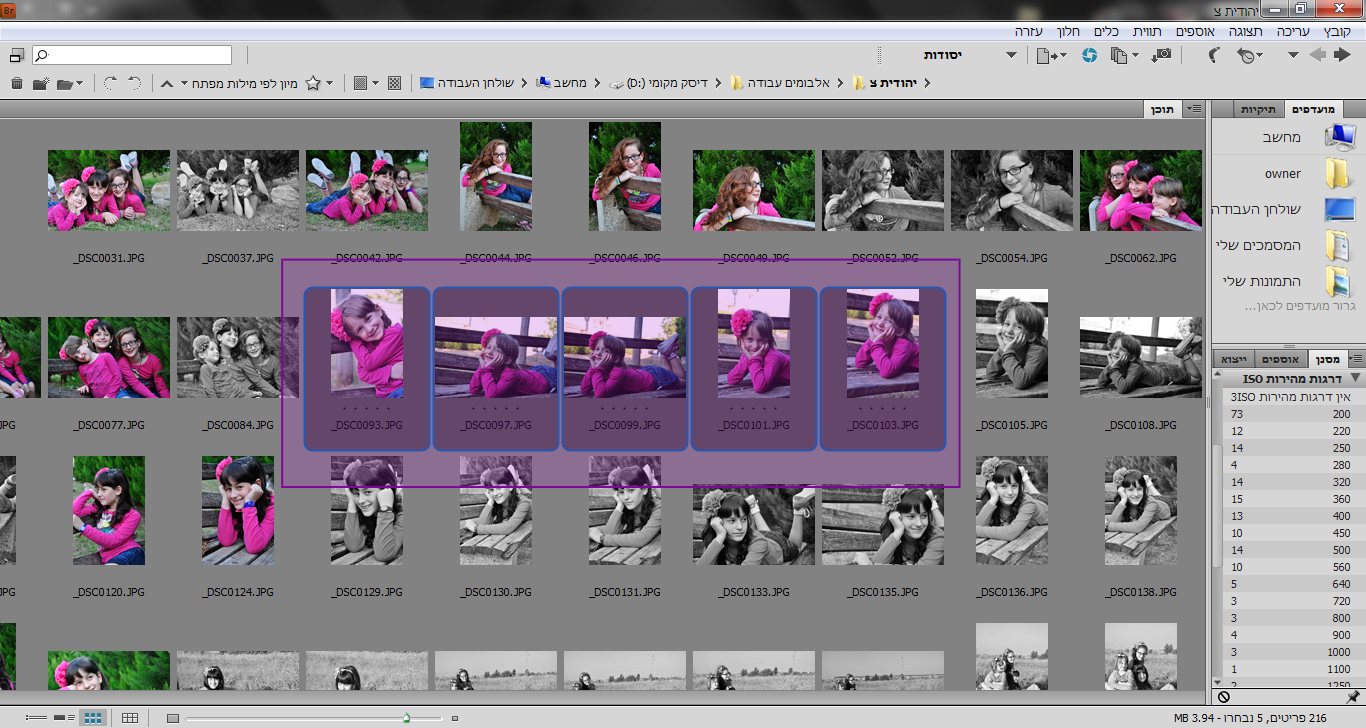Open the recent folder dropdown arrow
Screen dimensions: 1366x728
80,83
